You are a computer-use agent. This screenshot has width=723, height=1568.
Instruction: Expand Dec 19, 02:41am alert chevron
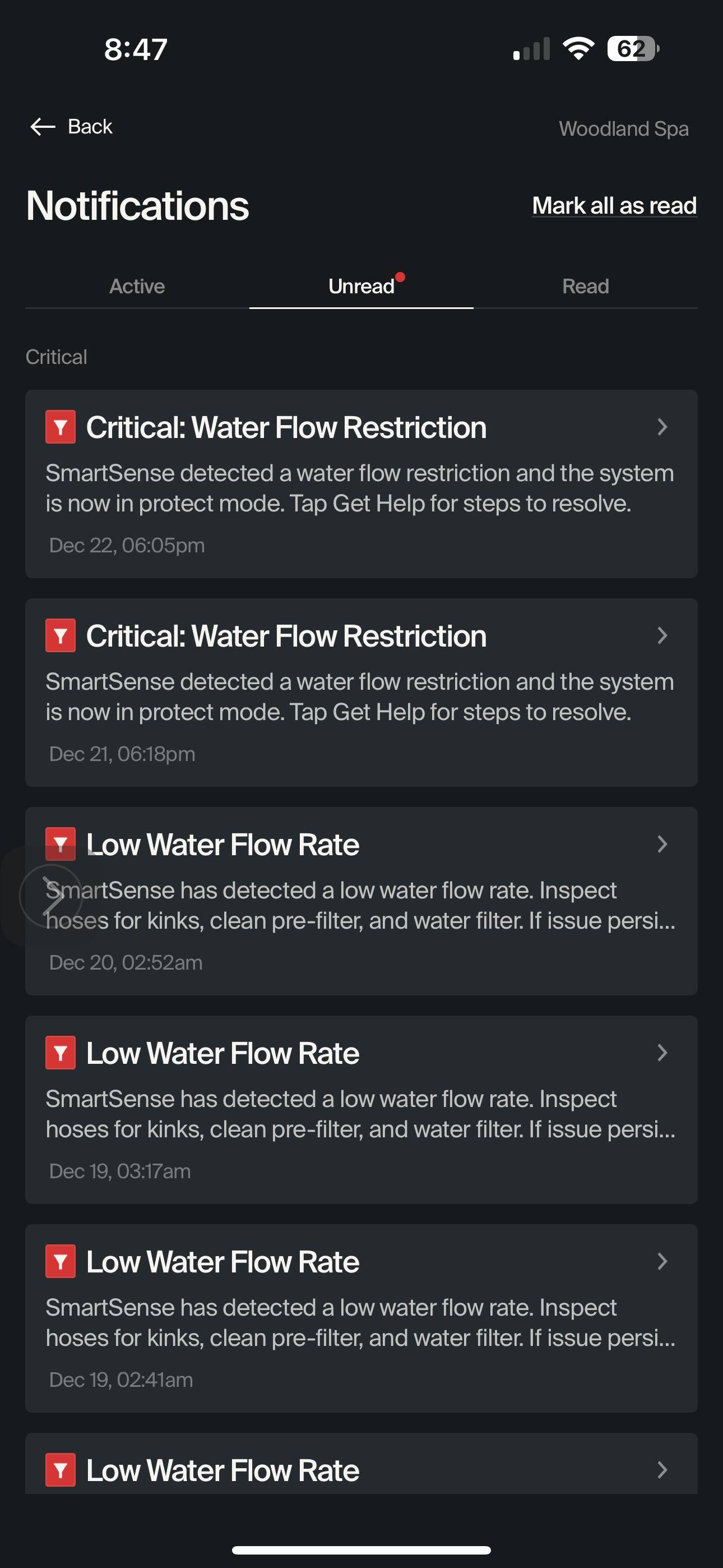pos(662,1261)
